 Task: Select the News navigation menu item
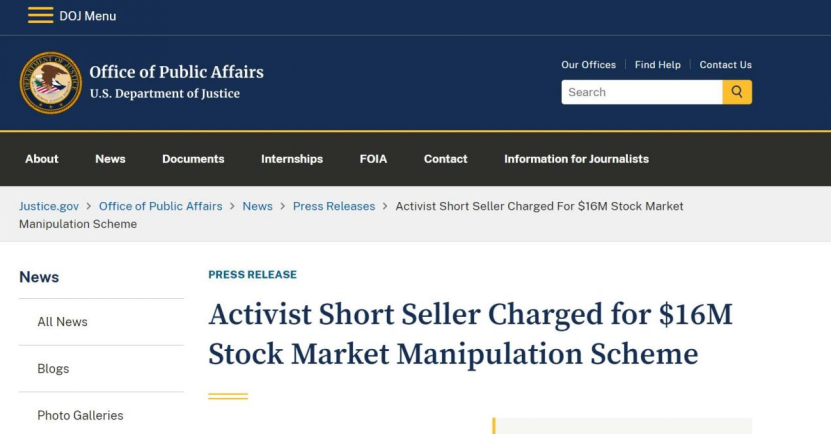pos(110,159)
